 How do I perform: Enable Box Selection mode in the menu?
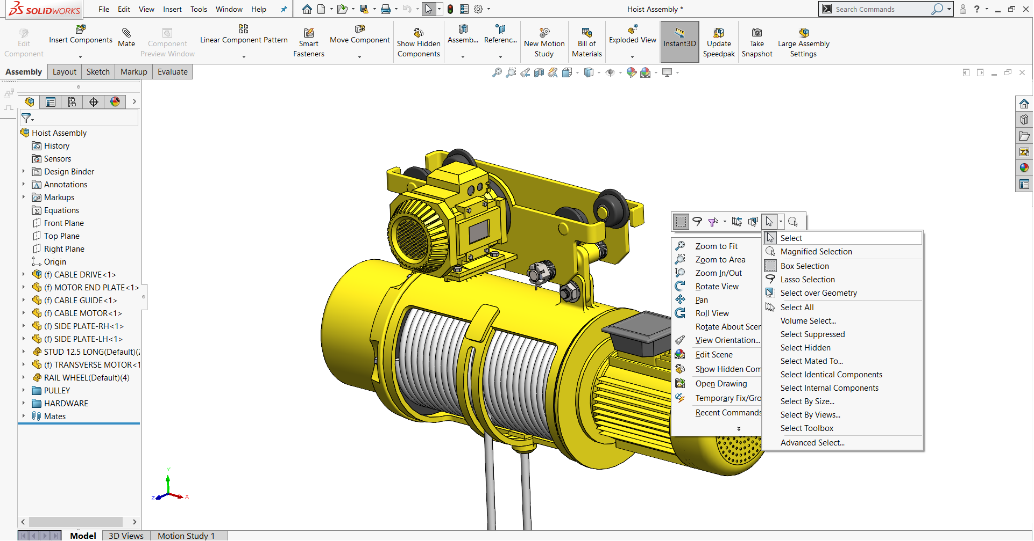pos(804,266)
